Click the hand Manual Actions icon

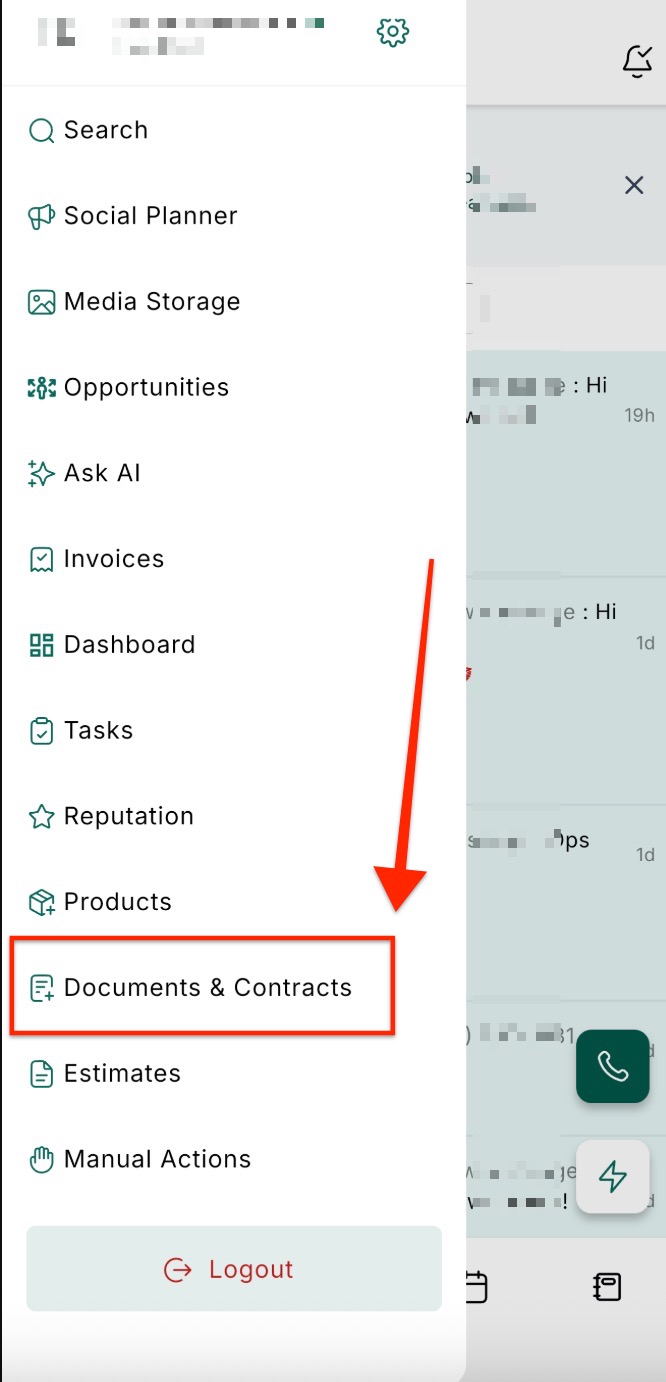click(41, 1159)
